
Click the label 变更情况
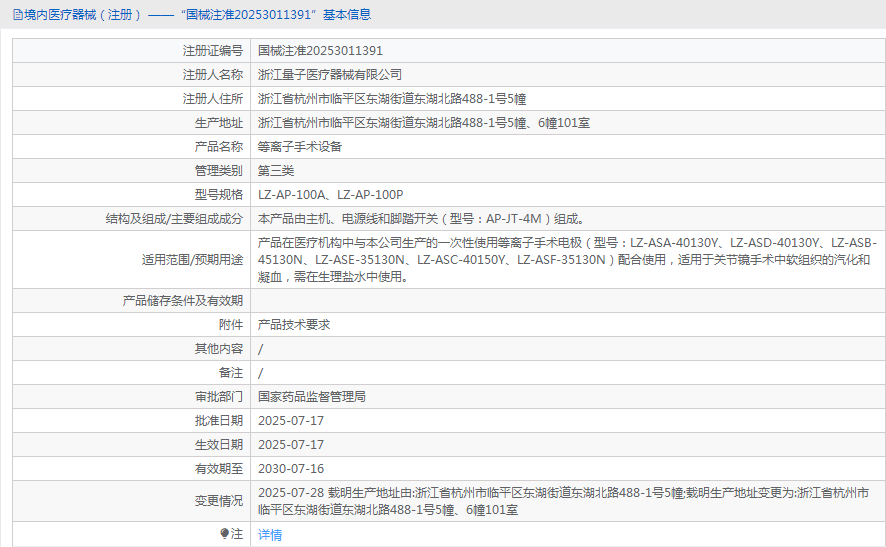[x=219, y=501]
